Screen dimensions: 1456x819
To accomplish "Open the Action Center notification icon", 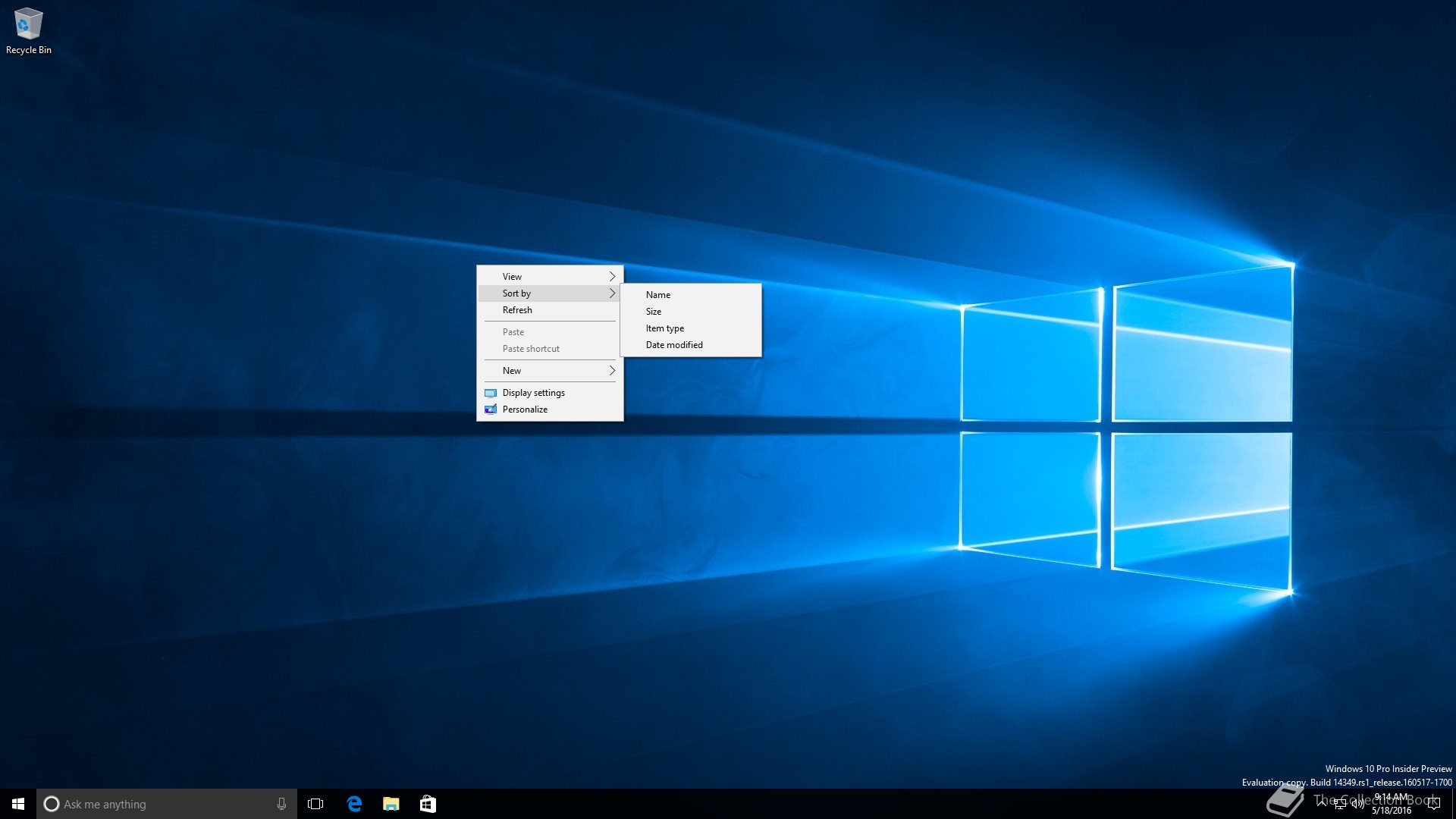I will [x=1433, y=804].
